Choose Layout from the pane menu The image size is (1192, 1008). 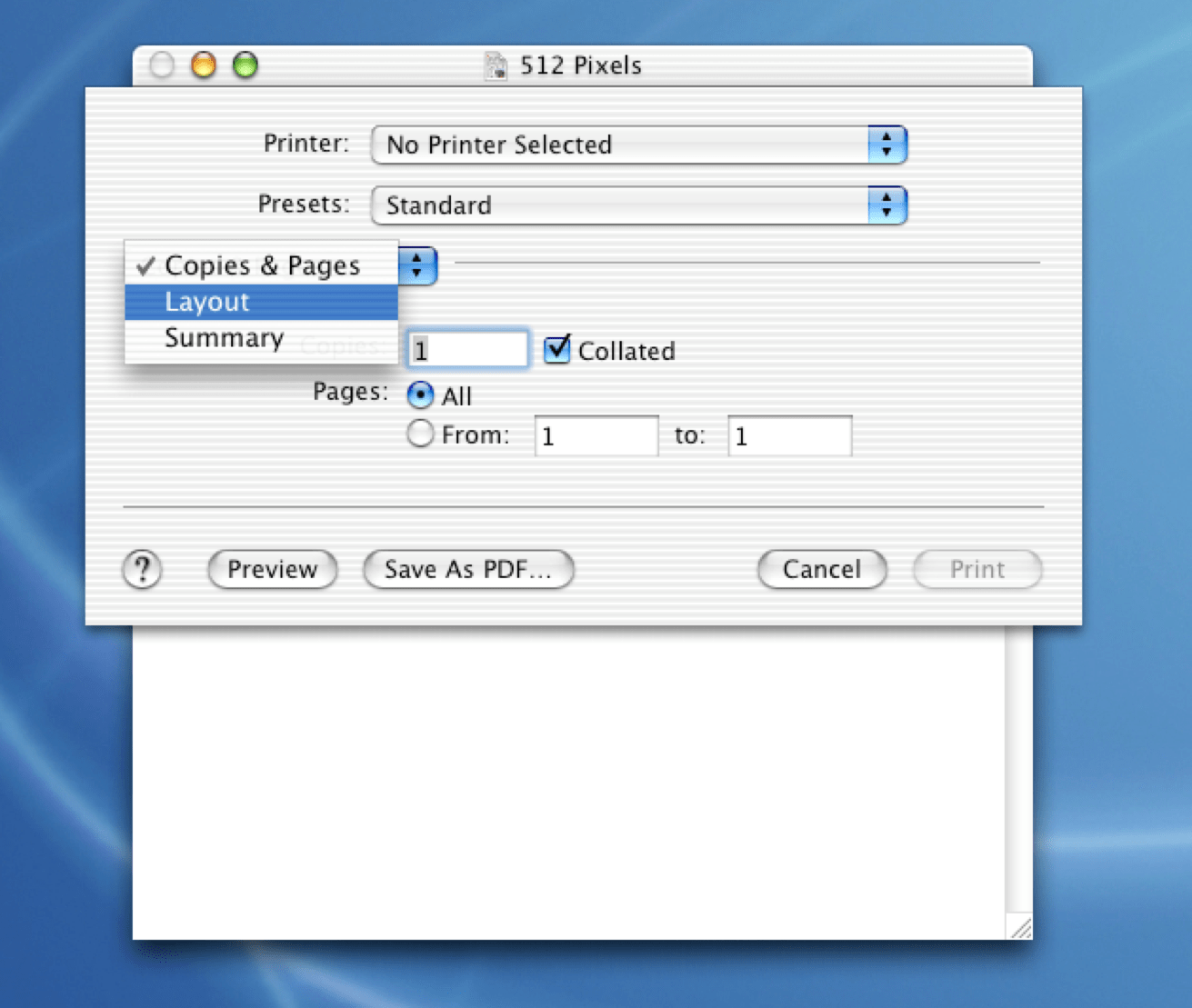click(261, 302)
